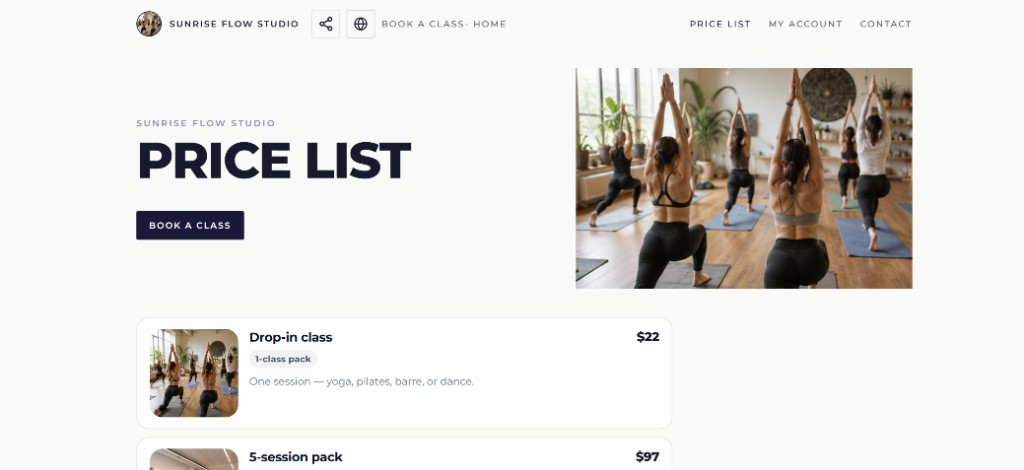Open the Contact page

[886, 24]
